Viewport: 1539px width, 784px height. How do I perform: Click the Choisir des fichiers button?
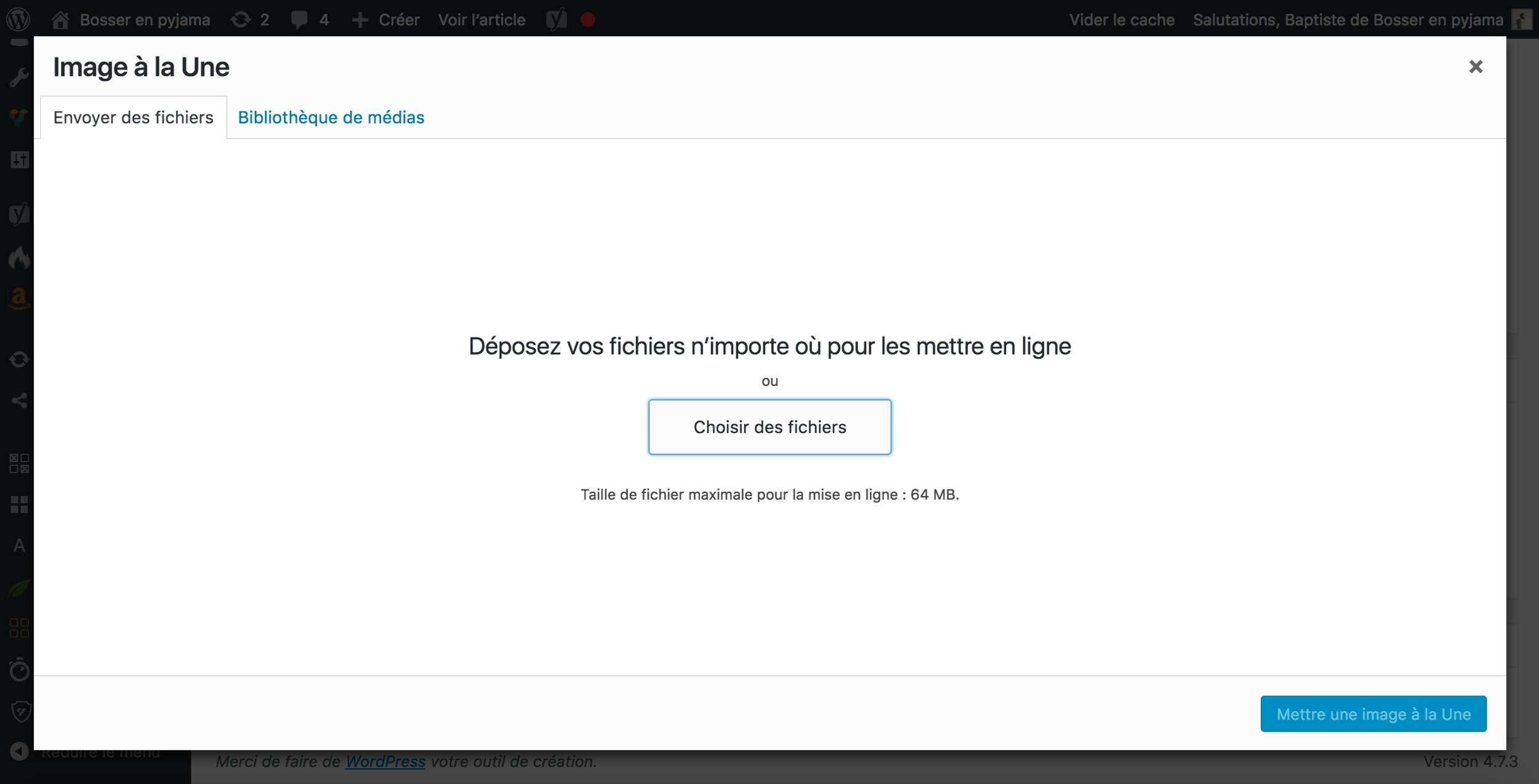[x=769, y=426]
